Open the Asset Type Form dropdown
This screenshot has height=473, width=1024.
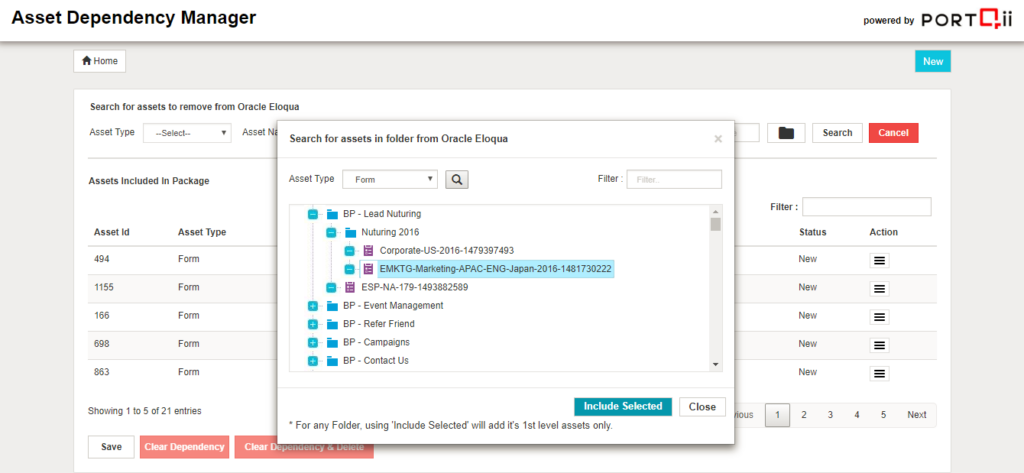pyautogui.click(x=389, y=179)
